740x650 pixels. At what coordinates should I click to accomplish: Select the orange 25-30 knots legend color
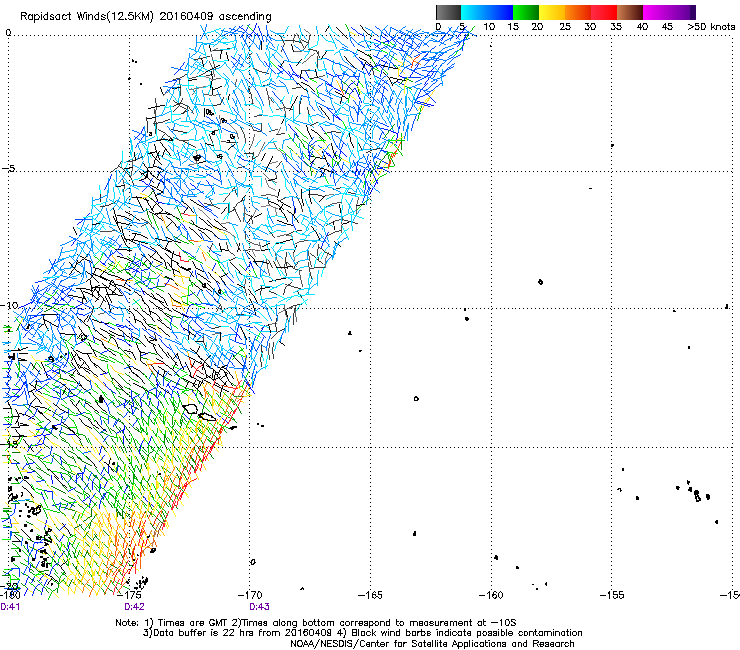578,12
